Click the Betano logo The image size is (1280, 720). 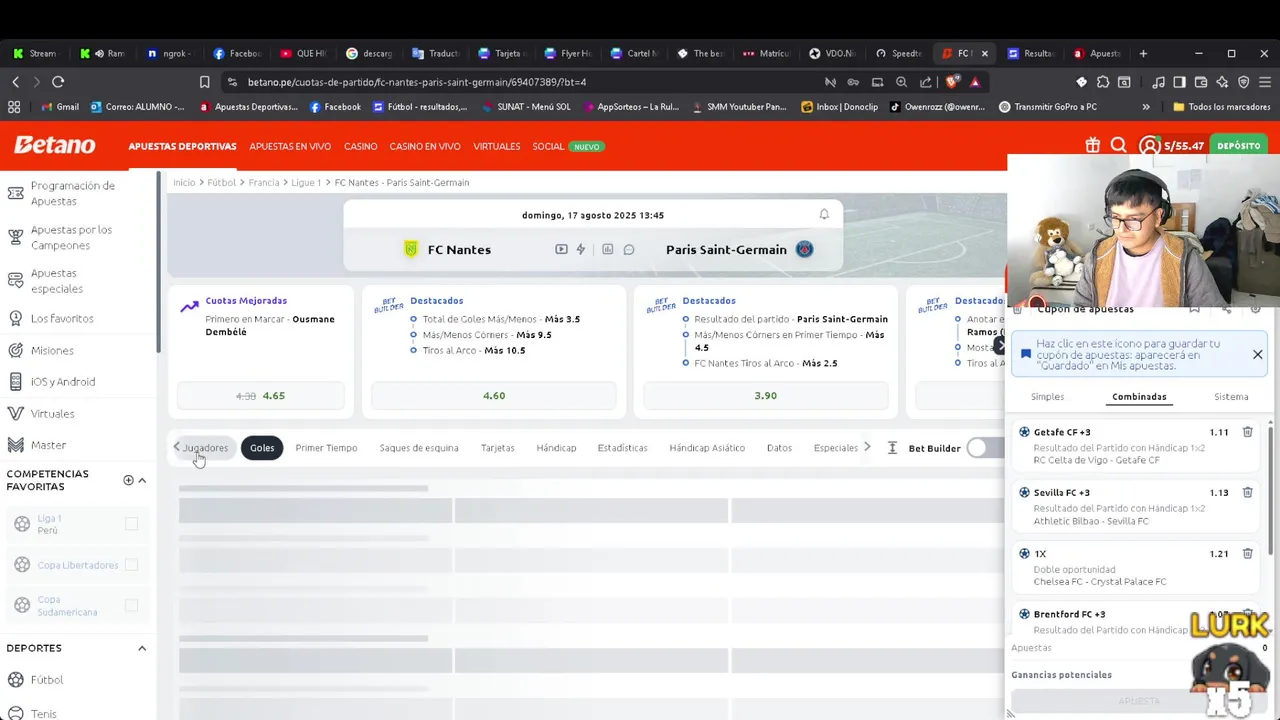55,146
